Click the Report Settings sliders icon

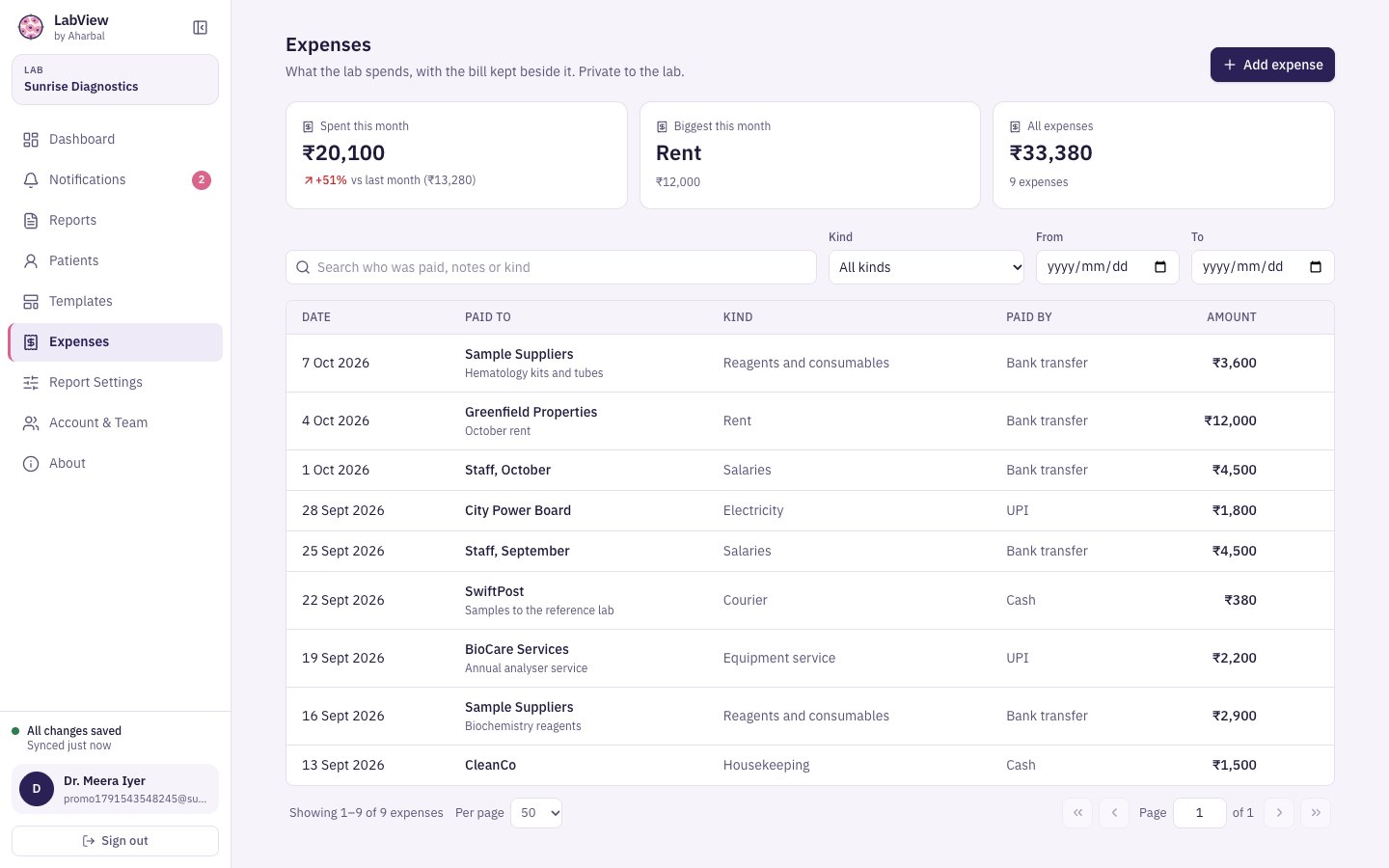(x=31, y=383)
